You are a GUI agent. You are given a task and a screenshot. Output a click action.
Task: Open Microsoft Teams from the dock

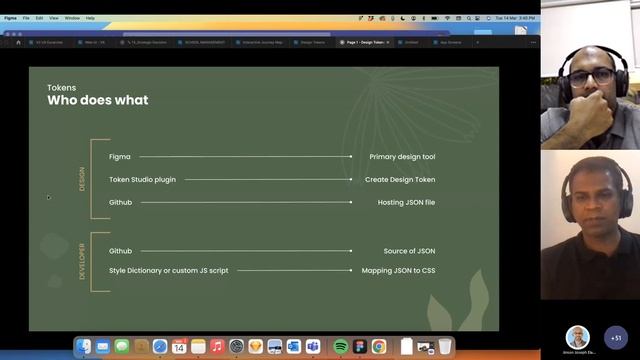[313, 347]
